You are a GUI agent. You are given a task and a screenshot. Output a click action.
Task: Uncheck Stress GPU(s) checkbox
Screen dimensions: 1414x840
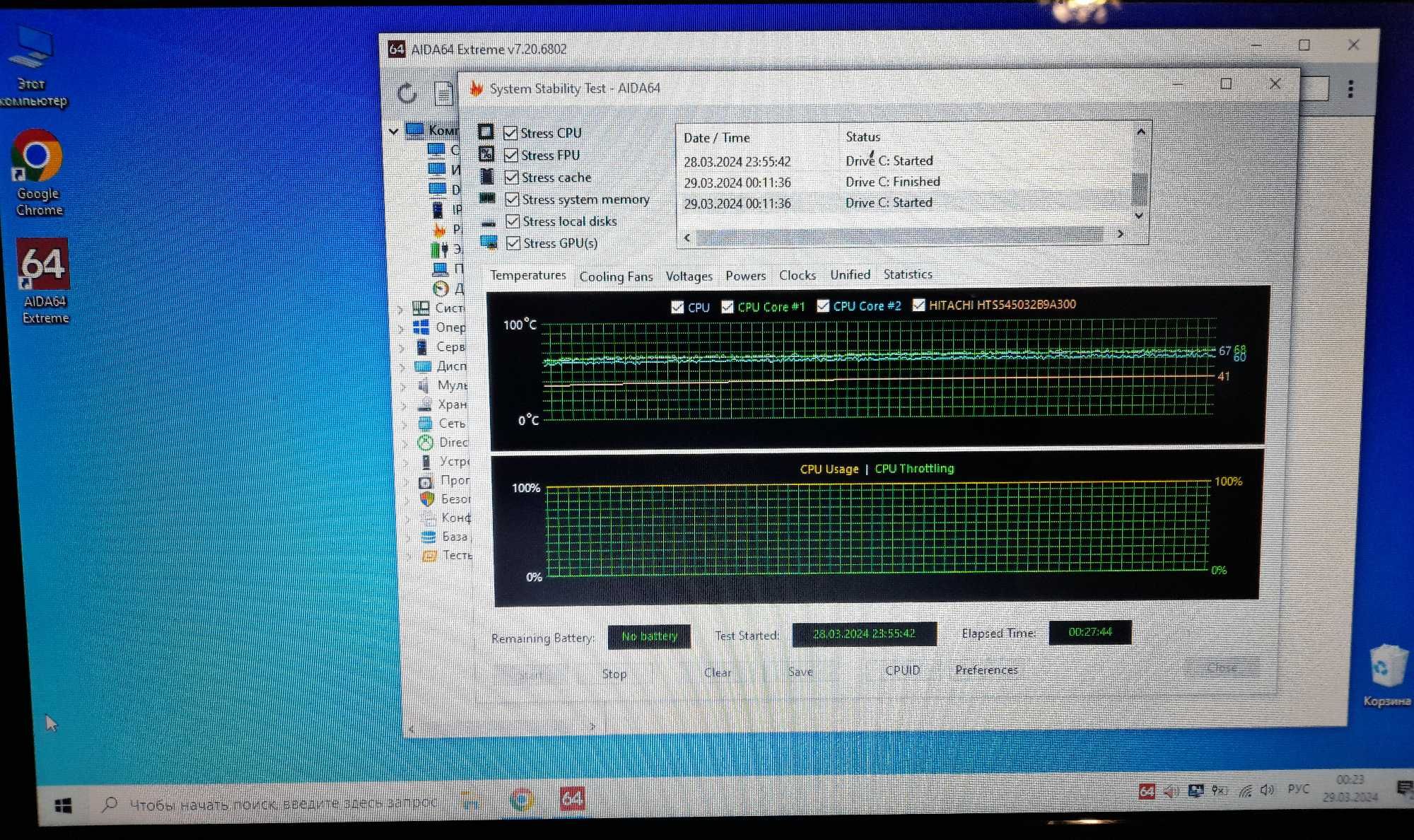(x=514, y=243)
